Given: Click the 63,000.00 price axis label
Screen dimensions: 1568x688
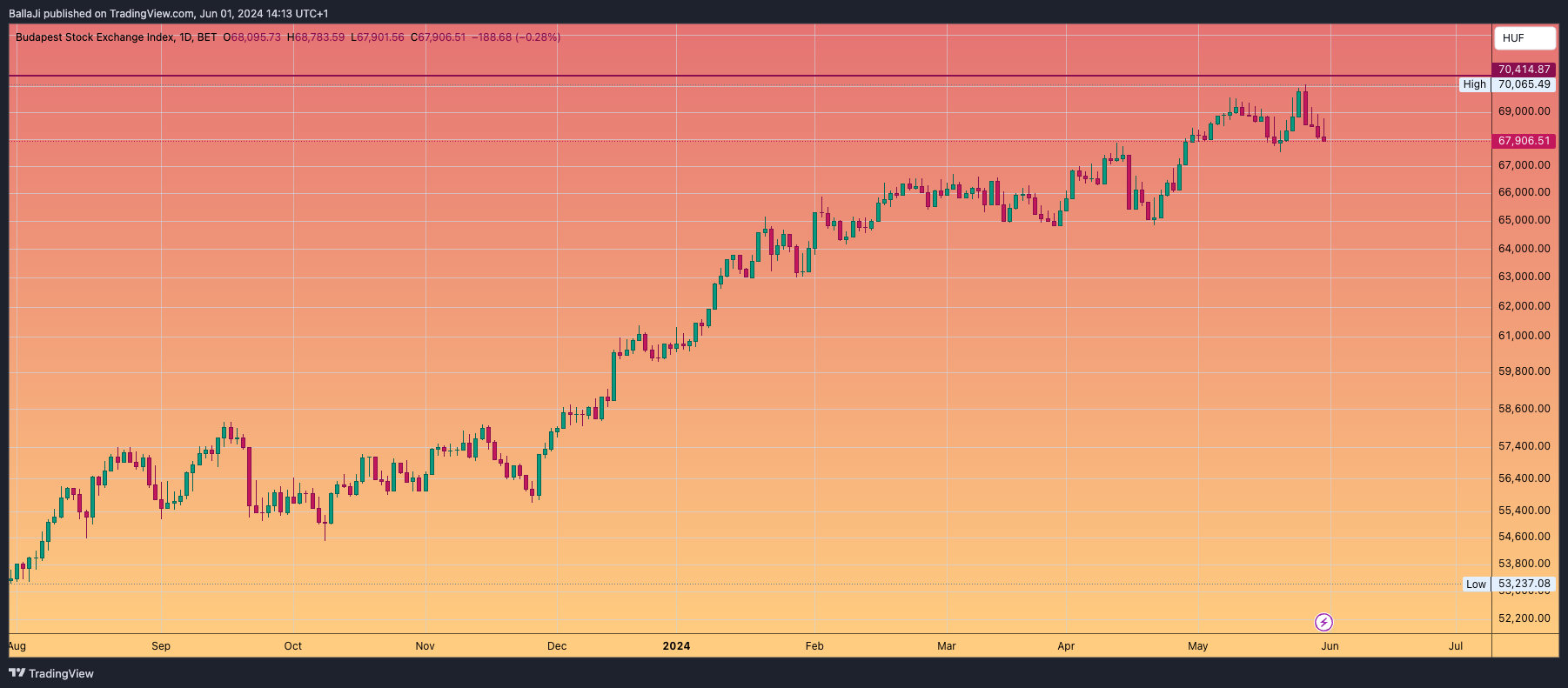Looking at the screenshot, I should pos(1524,277).
